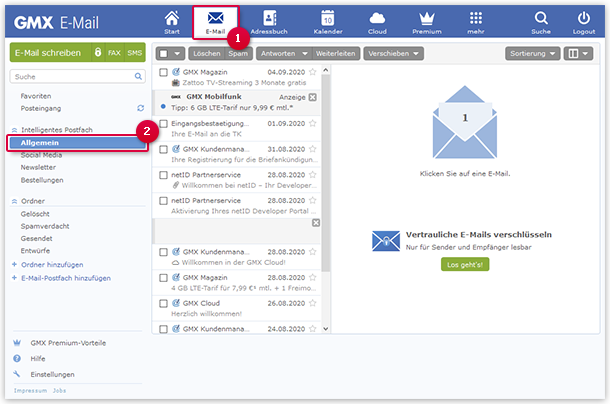Viewport: 610px width, 404px height.
Task: Click the email list scrollbar thumb
Action: [326, 173]
